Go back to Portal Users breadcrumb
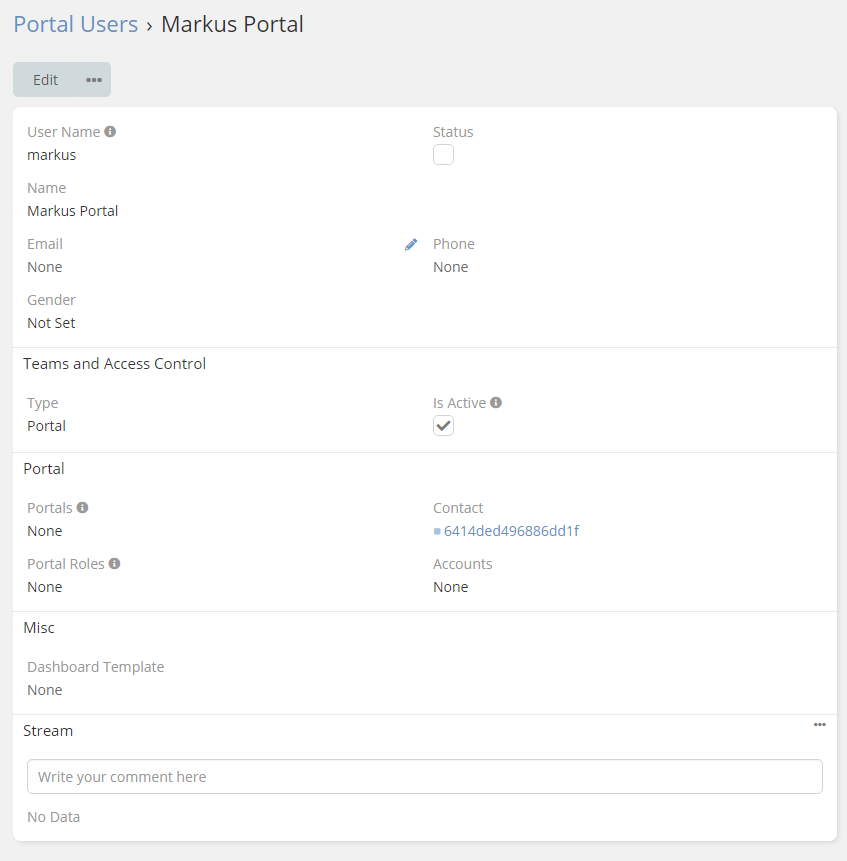This screenshot has height=861, width=847. pos(76,24)
